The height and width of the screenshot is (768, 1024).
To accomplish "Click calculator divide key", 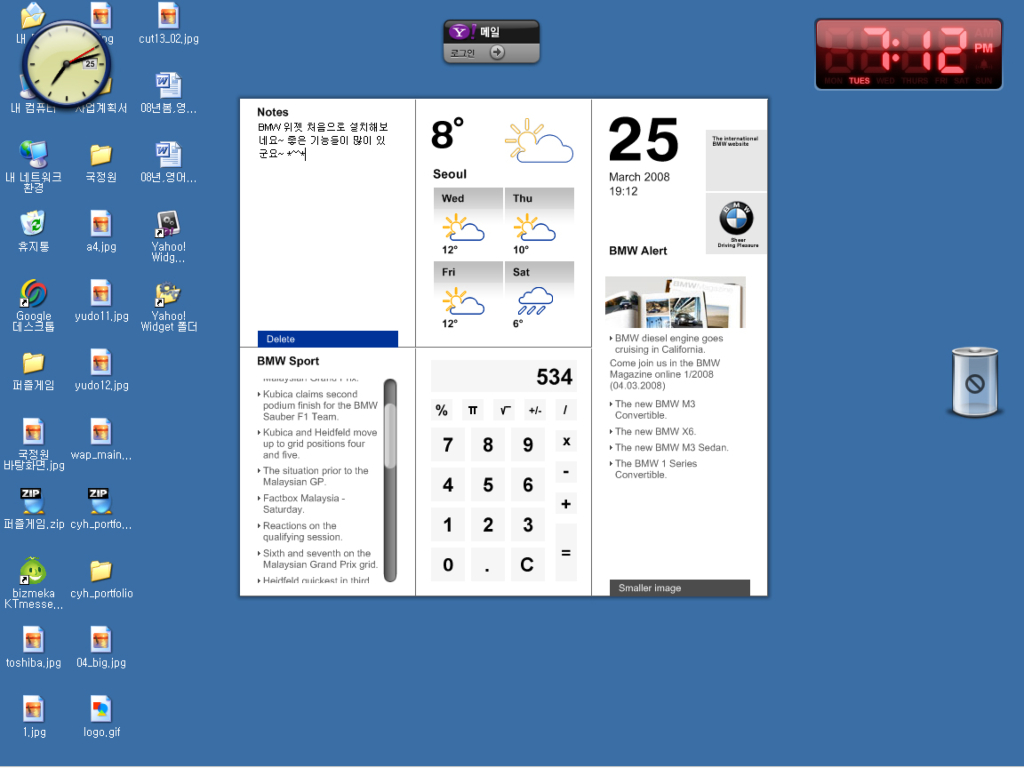I will [566, 410].
